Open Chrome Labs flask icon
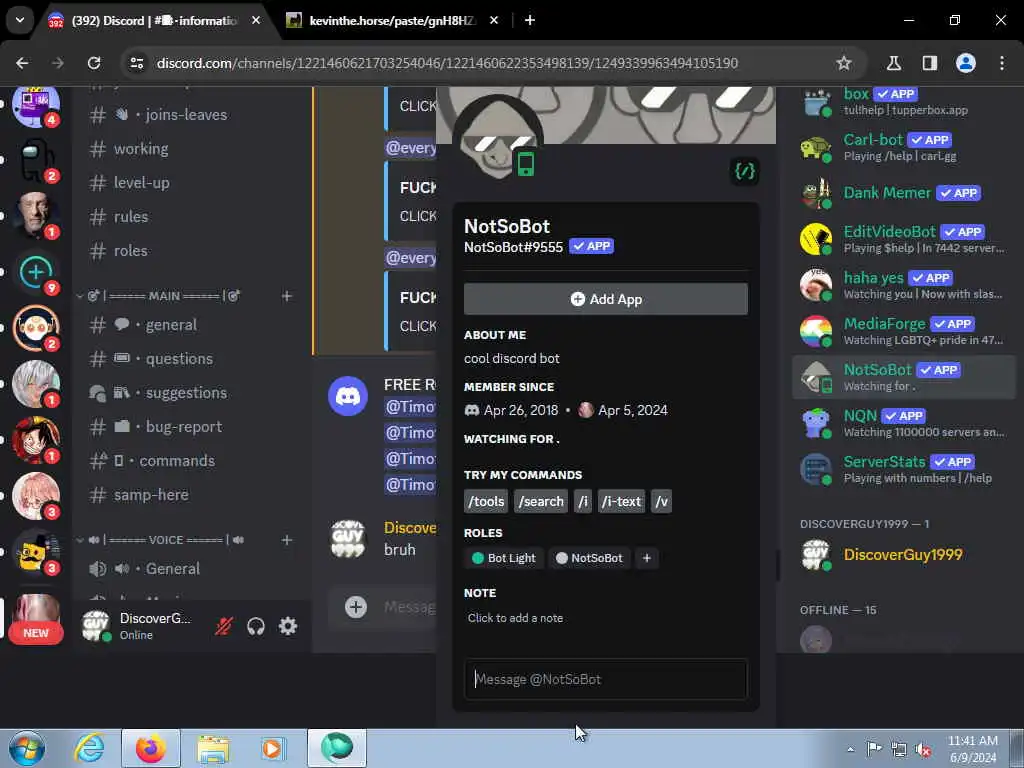The height and width of the screenshot is (768, 1024). (894, 63)
